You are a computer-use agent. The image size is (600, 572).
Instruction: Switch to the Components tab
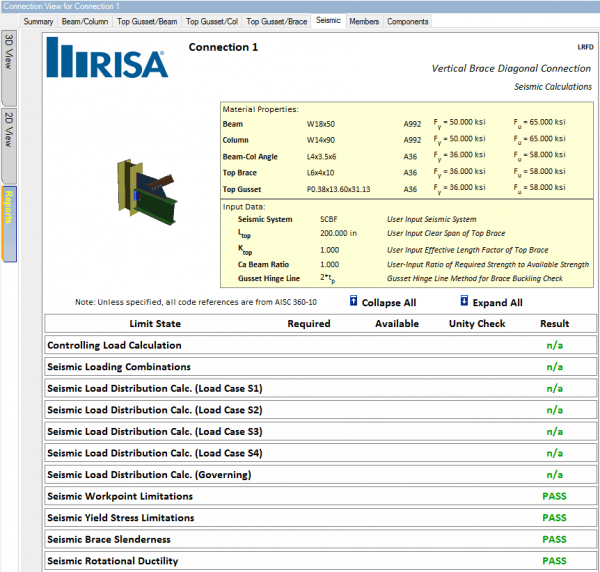(407, 21)
